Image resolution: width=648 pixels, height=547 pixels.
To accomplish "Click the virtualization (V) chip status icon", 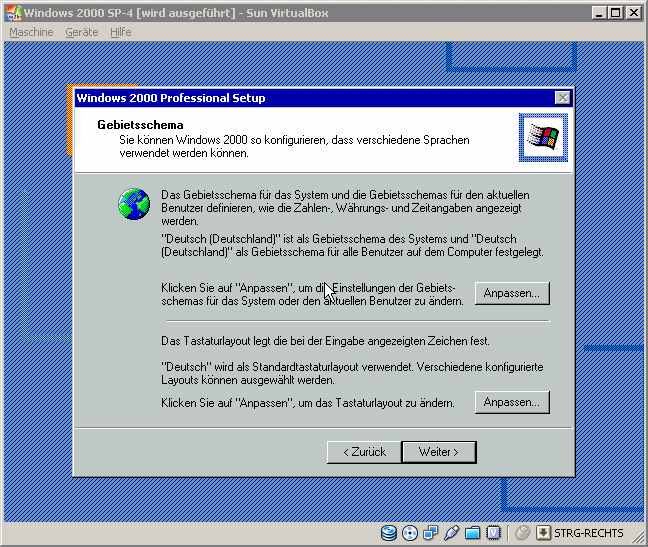I will pos(493,533).
